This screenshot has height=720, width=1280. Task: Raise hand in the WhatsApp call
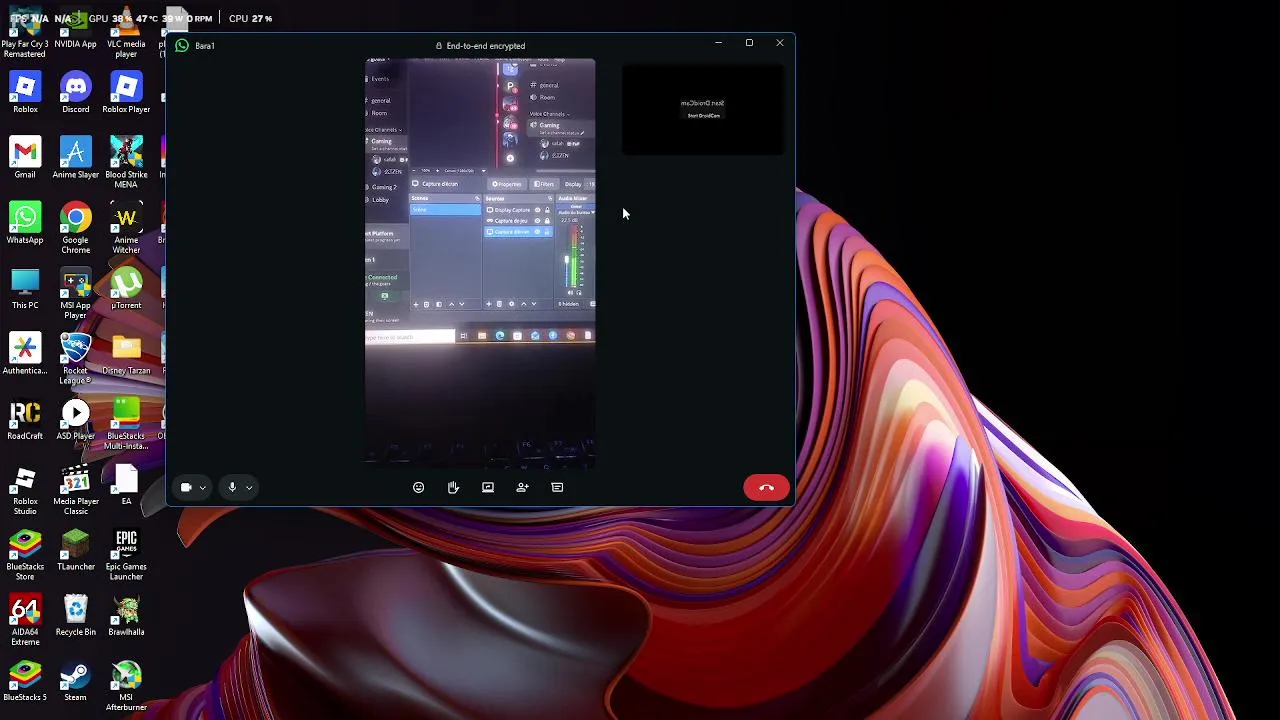(453, 487)
